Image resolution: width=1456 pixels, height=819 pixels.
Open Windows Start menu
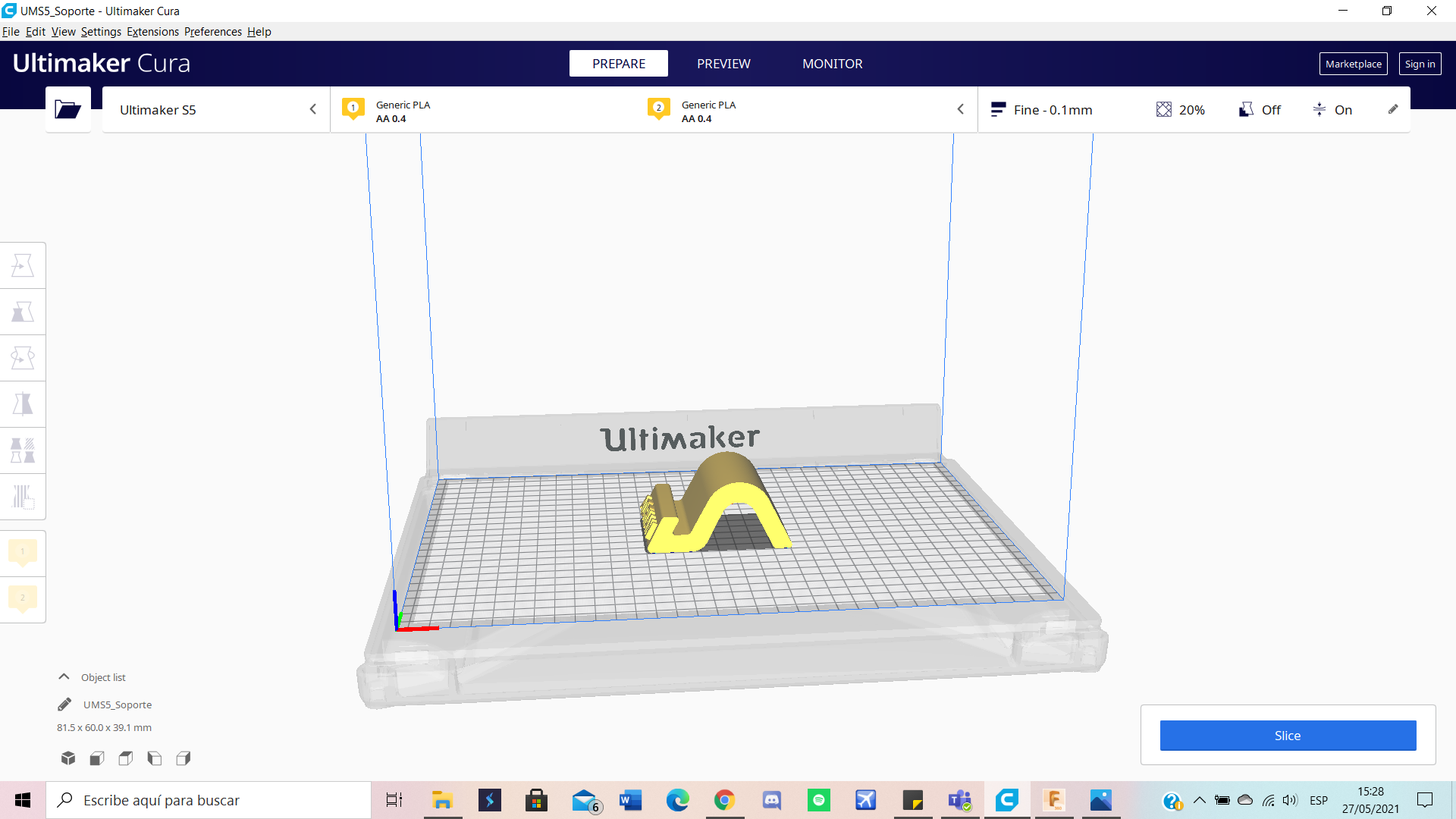[23, 800]
